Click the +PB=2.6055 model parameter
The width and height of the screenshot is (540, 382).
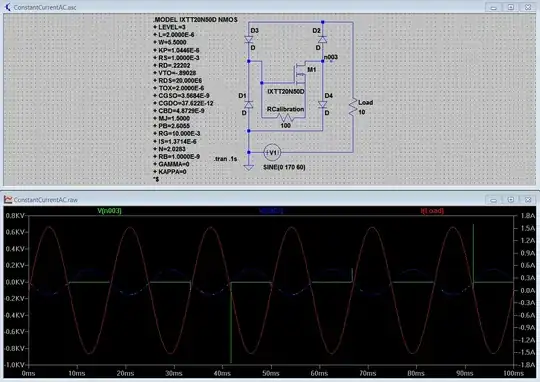tap(172, 126)
